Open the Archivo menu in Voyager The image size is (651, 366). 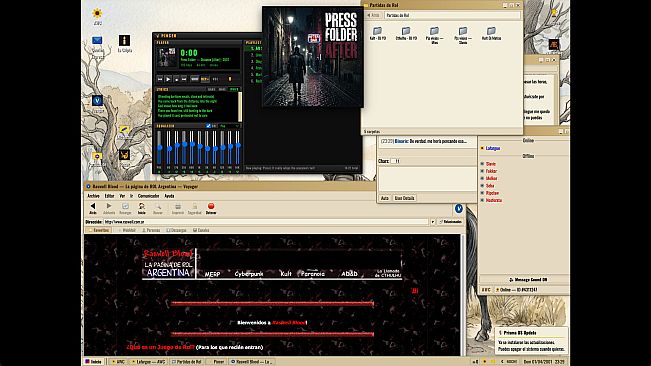(x=93, y=196)
